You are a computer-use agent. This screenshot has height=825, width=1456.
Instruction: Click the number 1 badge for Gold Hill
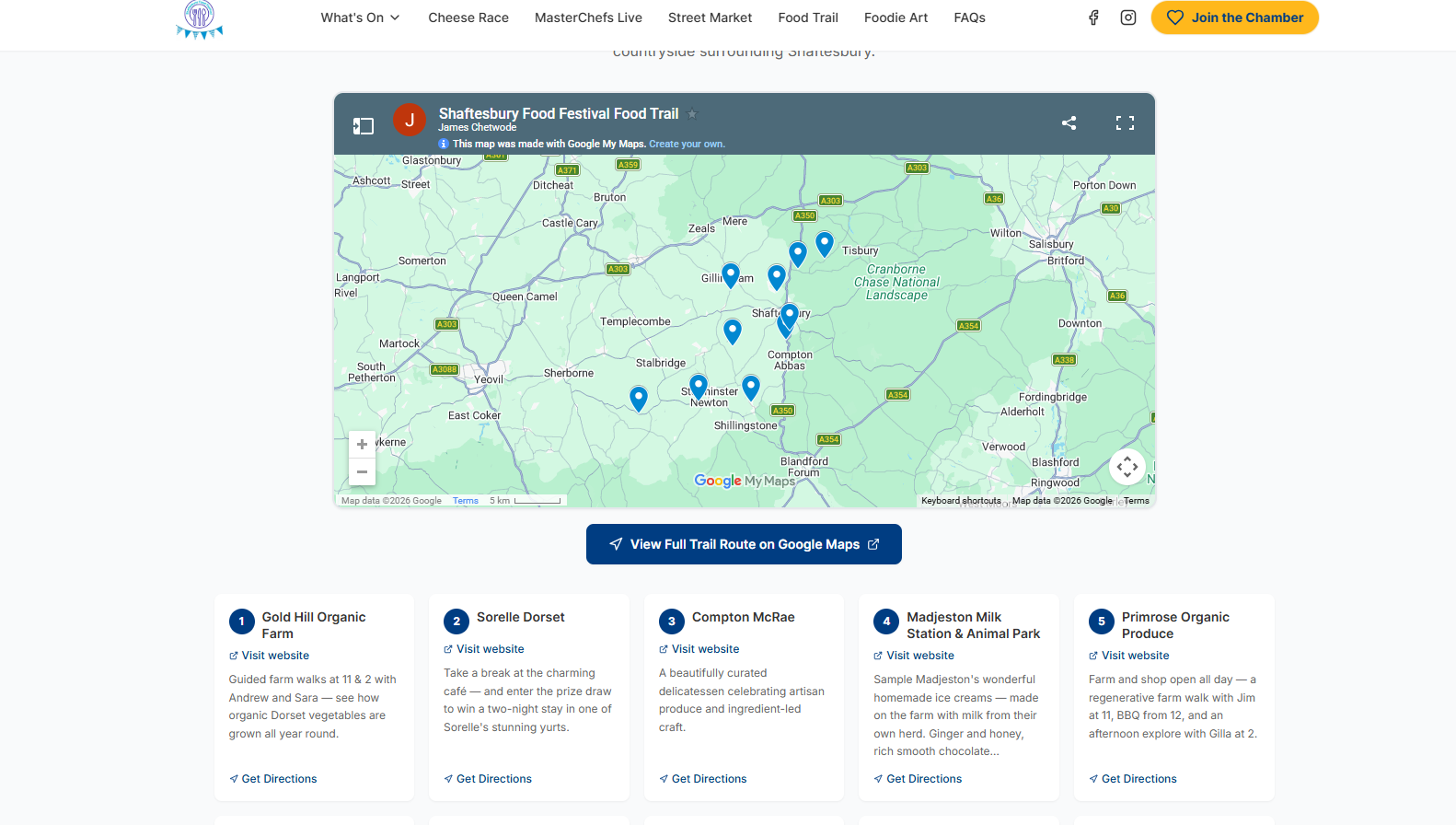242,622
